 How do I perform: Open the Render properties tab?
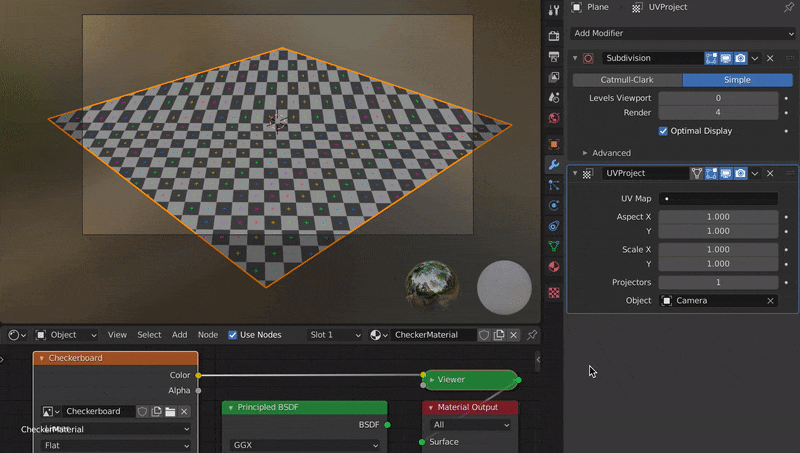[554, 36]
